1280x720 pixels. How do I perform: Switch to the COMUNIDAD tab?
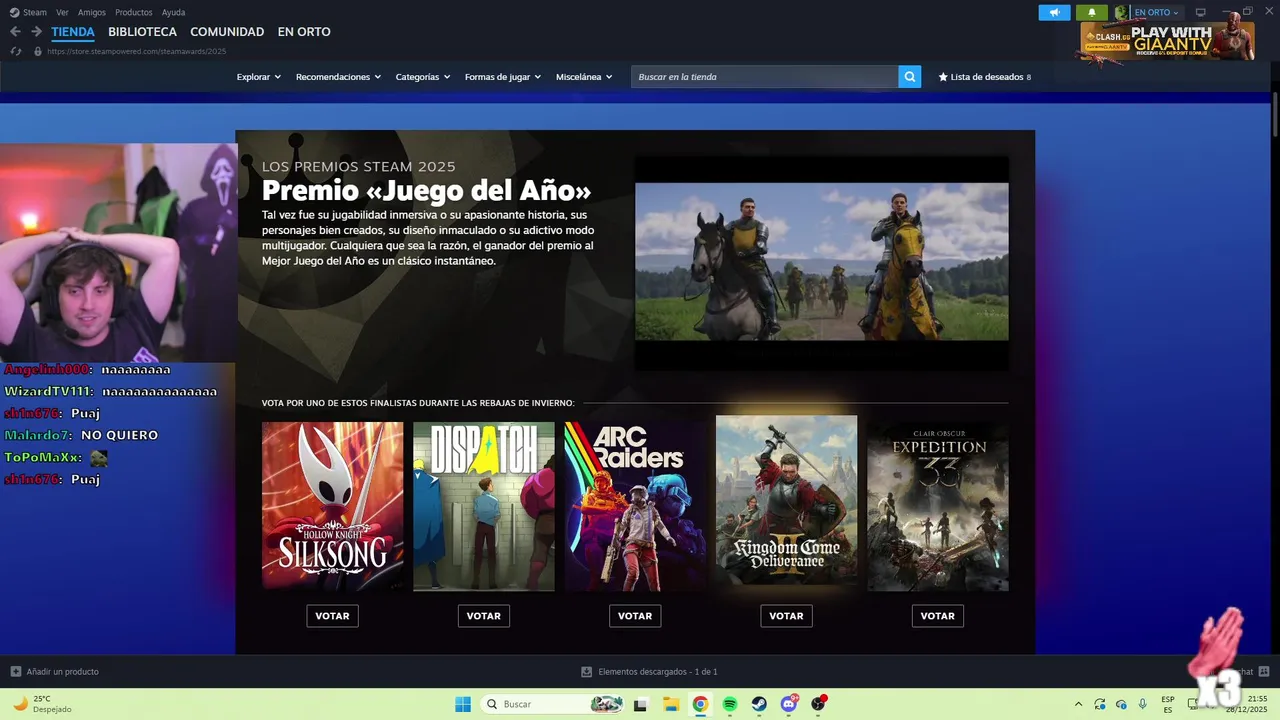[x=227, y=32]
